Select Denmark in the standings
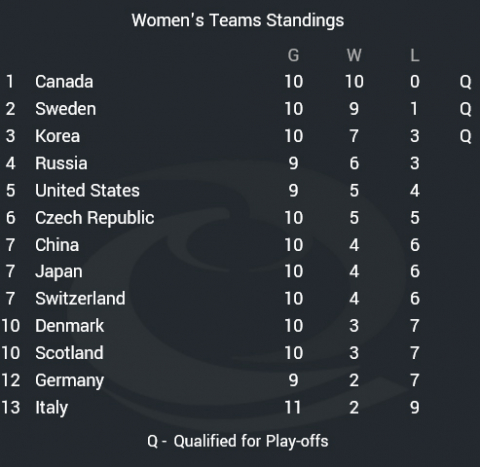Viewport: 480px width, 467px height. click(x=70, y=326)
